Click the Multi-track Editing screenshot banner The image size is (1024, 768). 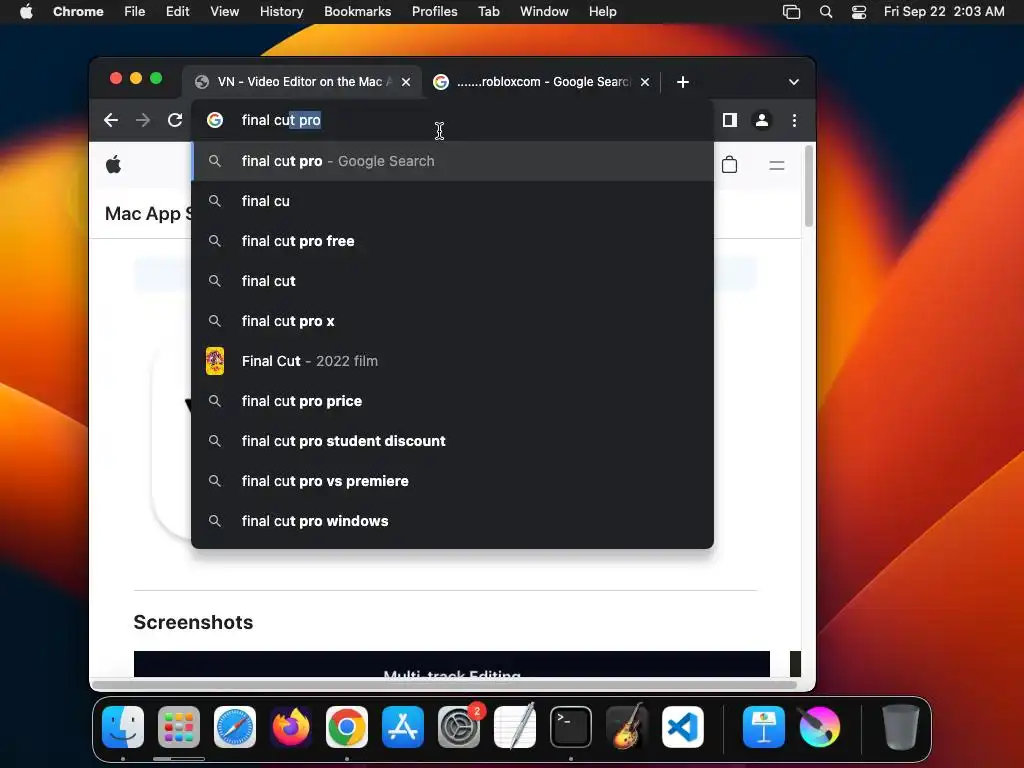tap(452, 664)
